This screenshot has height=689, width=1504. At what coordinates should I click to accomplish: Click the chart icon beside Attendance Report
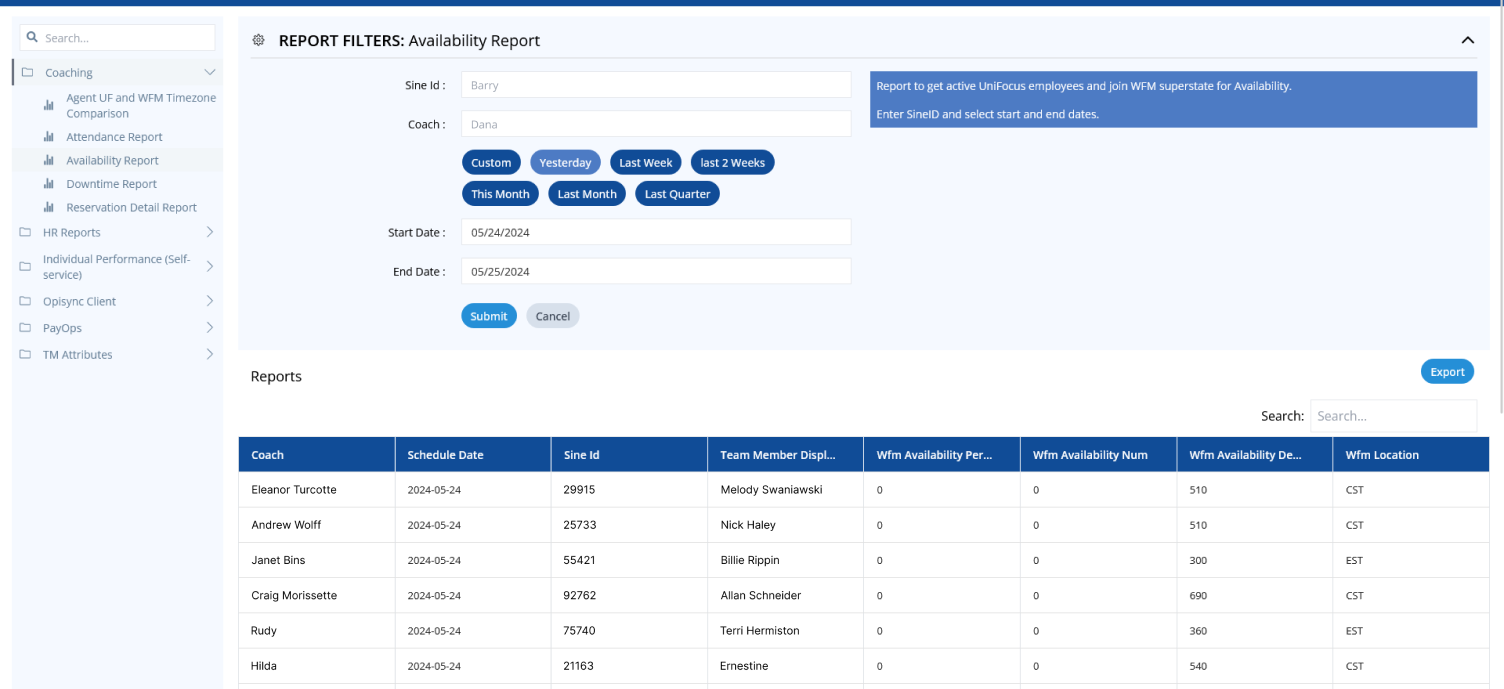(x=49, y=137)
